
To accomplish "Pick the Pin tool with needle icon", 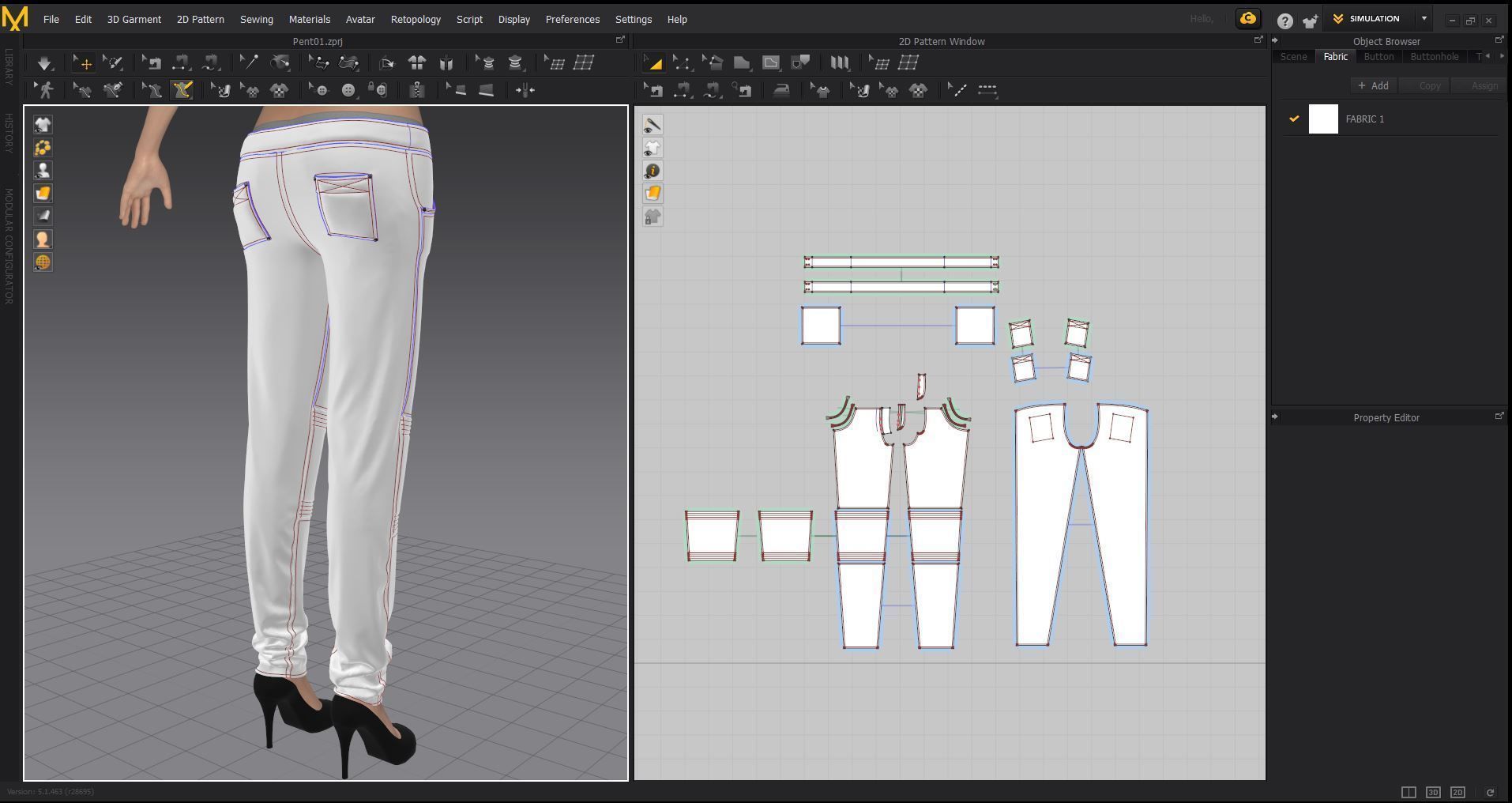I will coord(248,63).
